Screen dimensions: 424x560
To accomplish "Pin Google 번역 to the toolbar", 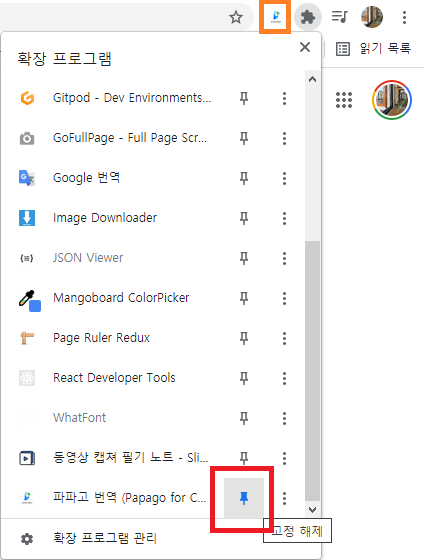I will pyautogui.click(x=244, y=178).
